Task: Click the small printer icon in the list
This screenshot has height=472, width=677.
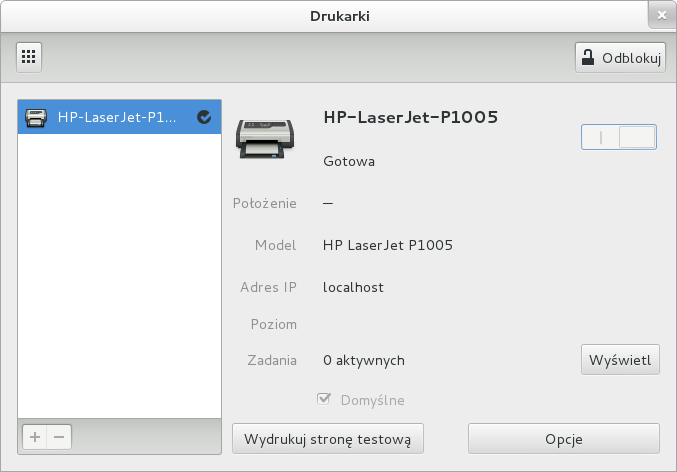Action: point(36,117)
